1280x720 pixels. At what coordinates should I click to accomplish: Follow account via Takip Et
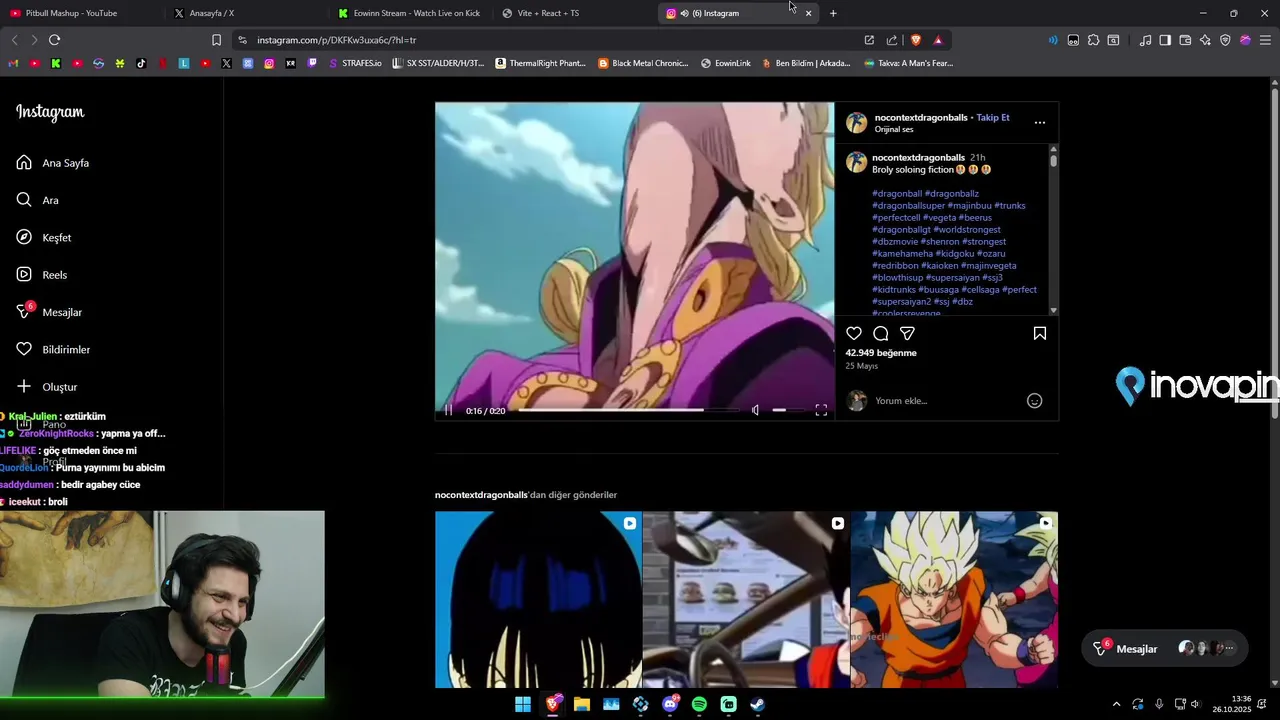(x=993, y=117)
